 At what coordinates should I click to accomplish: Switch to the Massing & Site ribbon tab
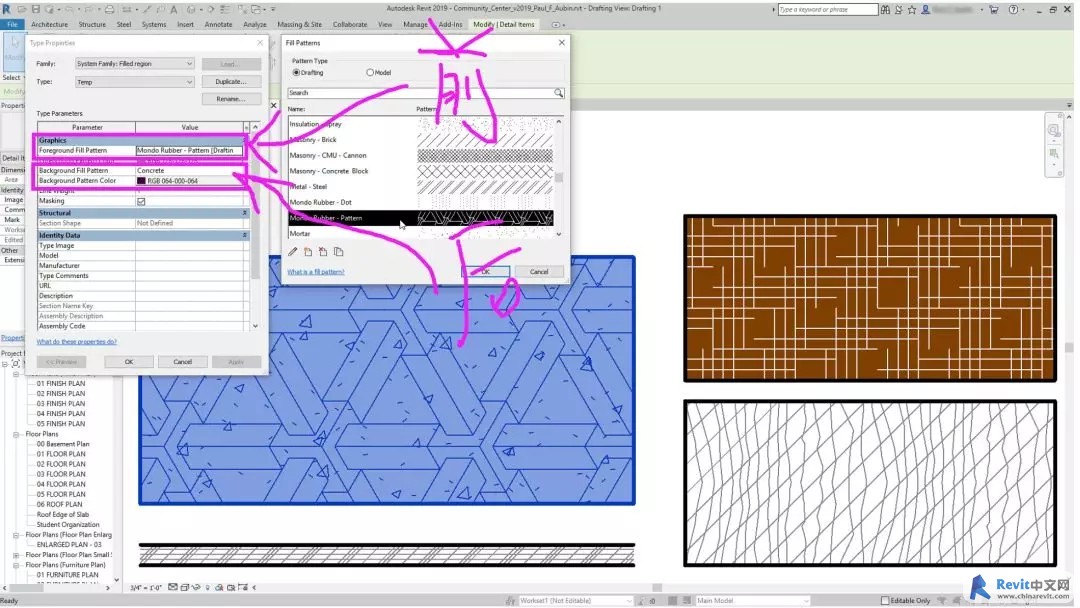tap(300, 24)
